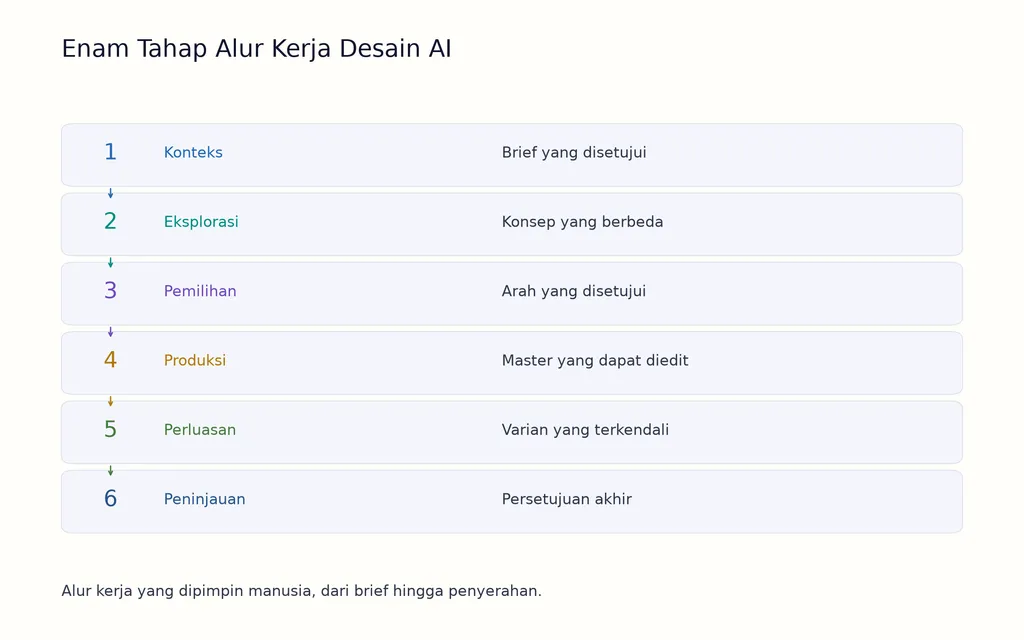Click "Arah yang disetujui" text
This screenshot has width=1024, height=640.
click(x=574, y=291)
